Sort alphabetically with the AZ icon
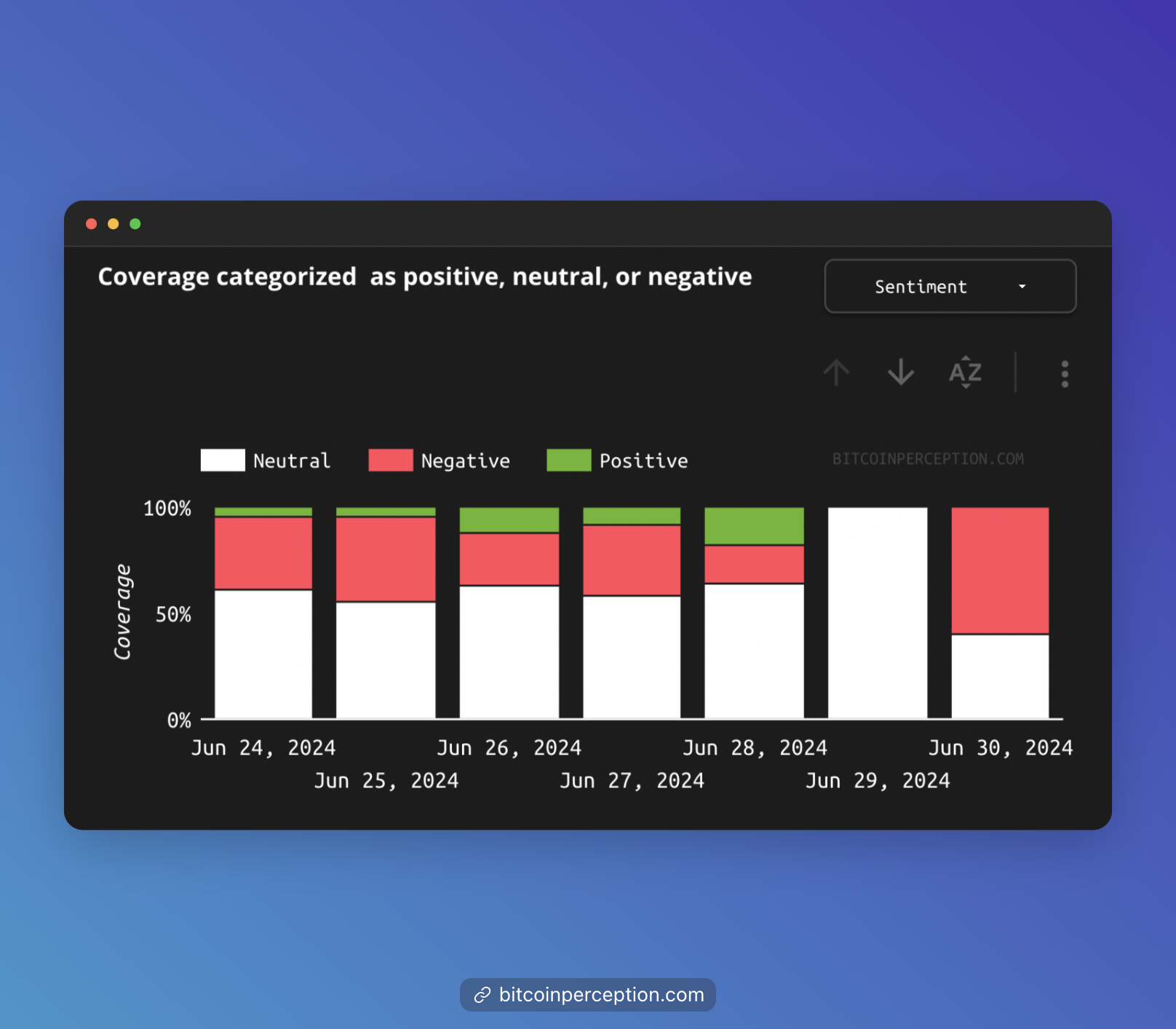This screenshot has height=1029, width=1176. pos(965,373)
